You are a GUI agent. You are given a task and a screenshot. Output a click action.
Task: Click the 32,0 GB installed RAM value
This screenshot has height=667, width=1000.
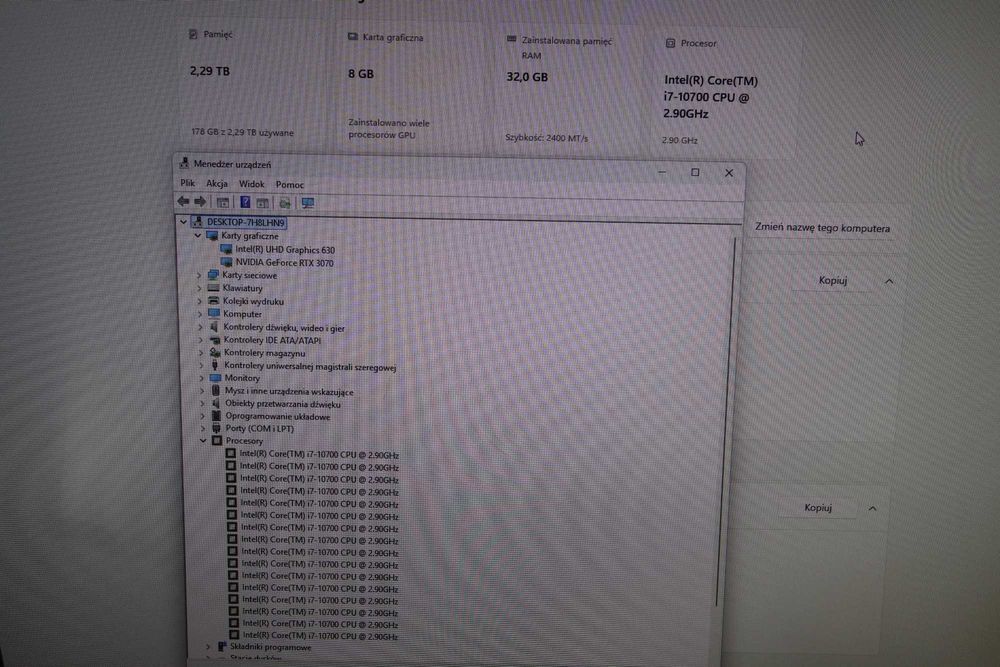(527, 77)
